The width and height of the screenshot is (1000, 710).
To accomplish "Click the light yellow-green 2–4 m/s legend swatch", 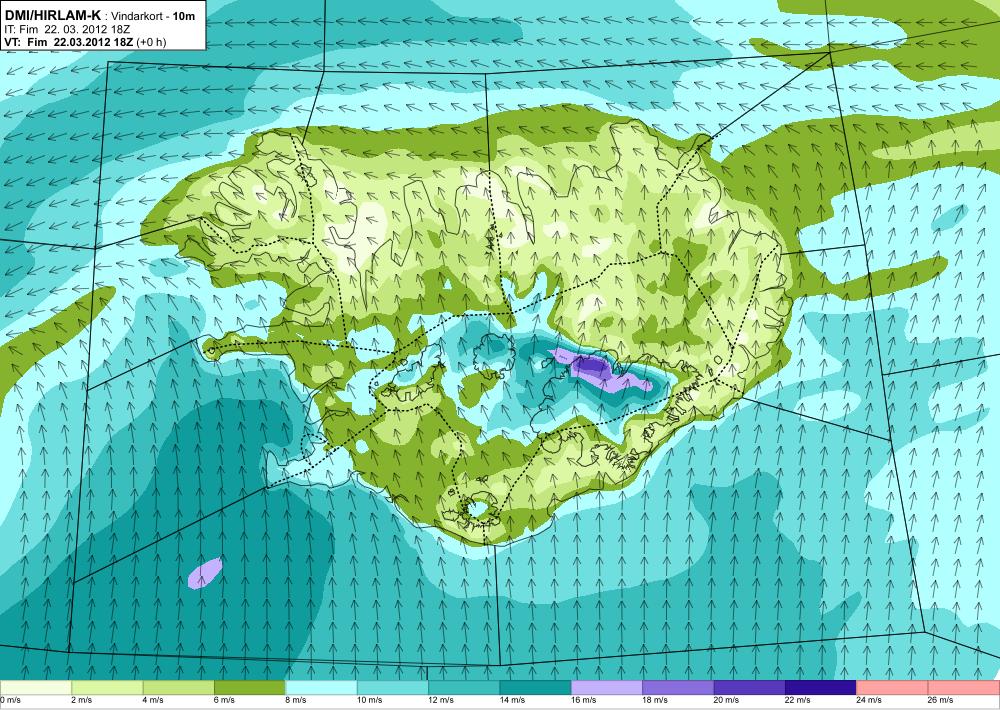I will [x=107, y=688].
